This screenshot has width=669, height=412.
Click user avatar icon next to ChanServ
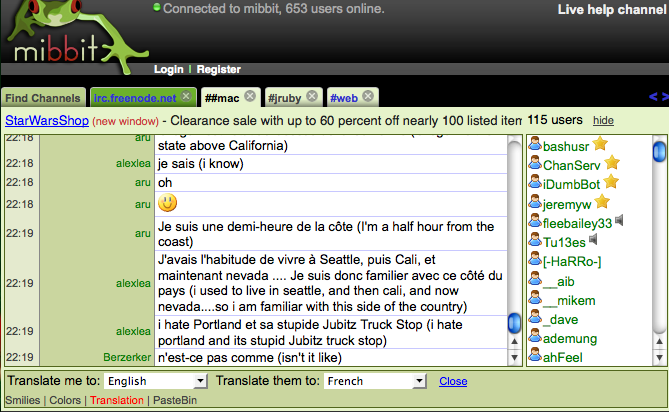click(x=535, y=163)
